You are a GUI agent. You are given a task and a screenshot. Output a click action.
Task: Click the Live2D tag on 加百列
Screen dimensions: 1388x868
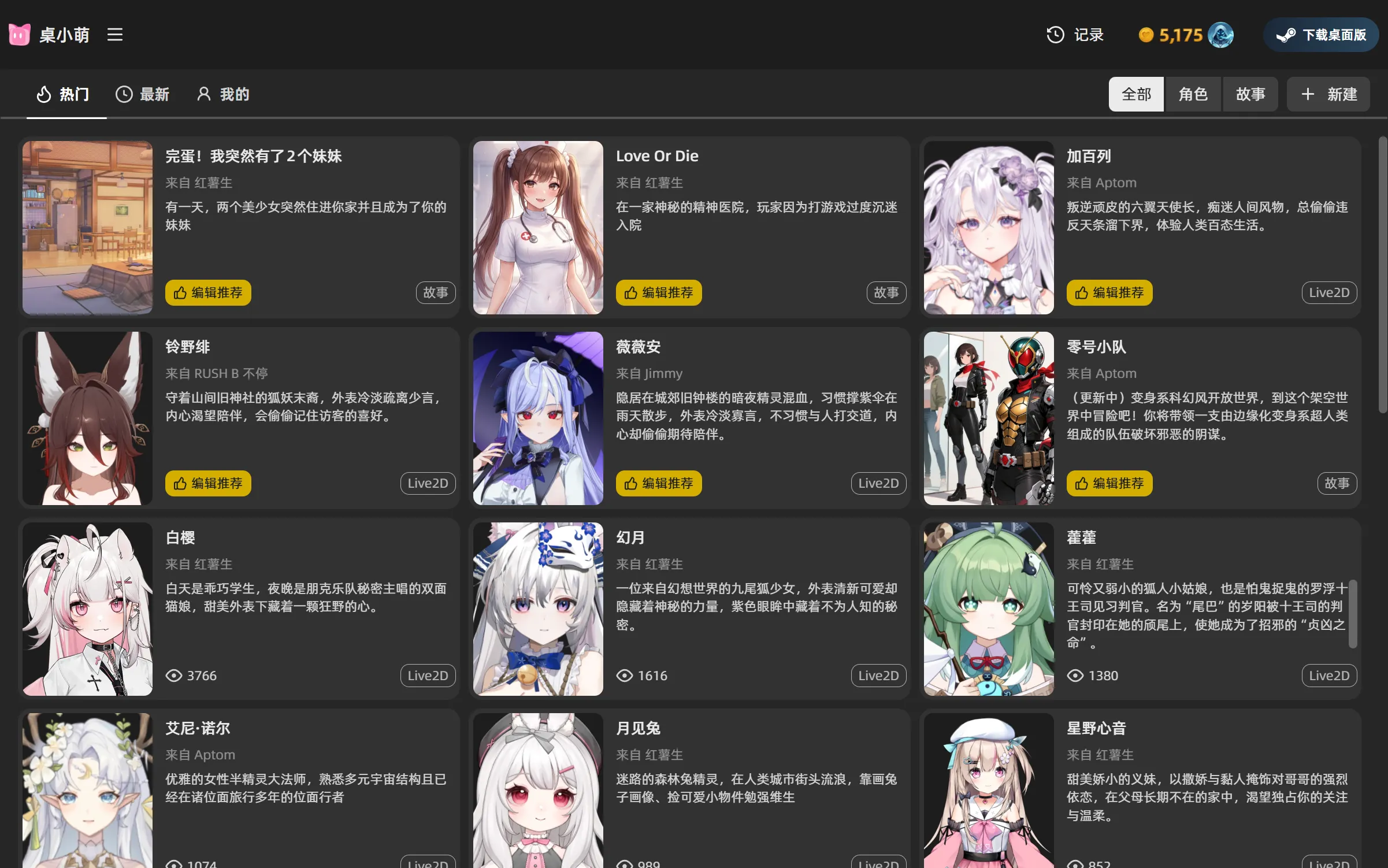pyautogui.click(x=1329, y=292)
